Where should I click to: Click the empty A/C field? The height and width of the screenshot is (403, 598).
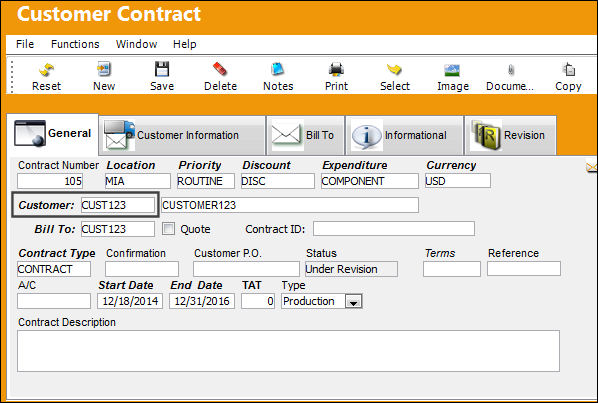tap(54, 301)
